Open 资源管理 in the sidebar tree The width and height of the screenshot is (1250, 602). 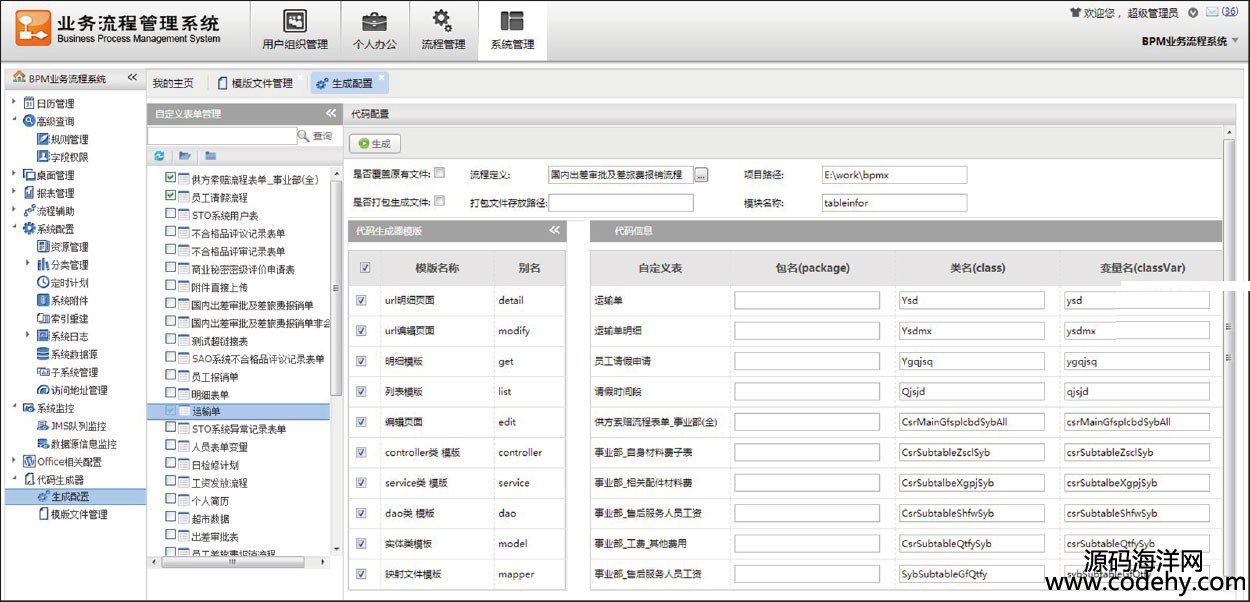(x=62, y=247)
